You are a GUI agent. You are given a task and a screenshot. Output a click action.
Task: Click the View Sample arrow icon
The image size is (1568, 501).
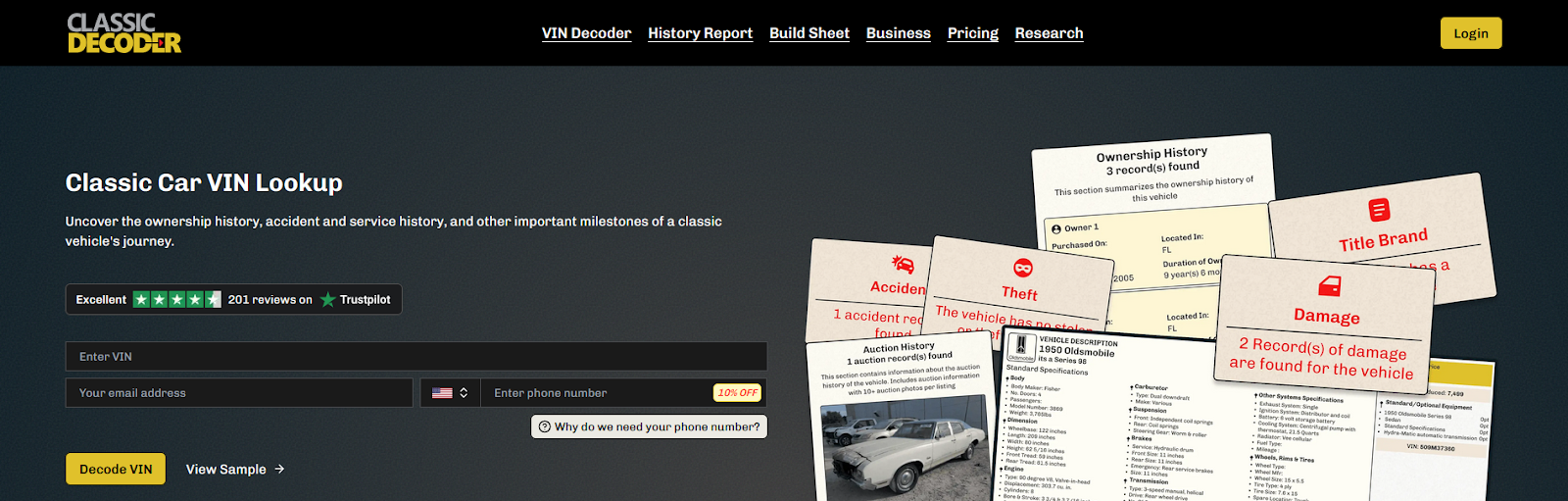[279, 470]
